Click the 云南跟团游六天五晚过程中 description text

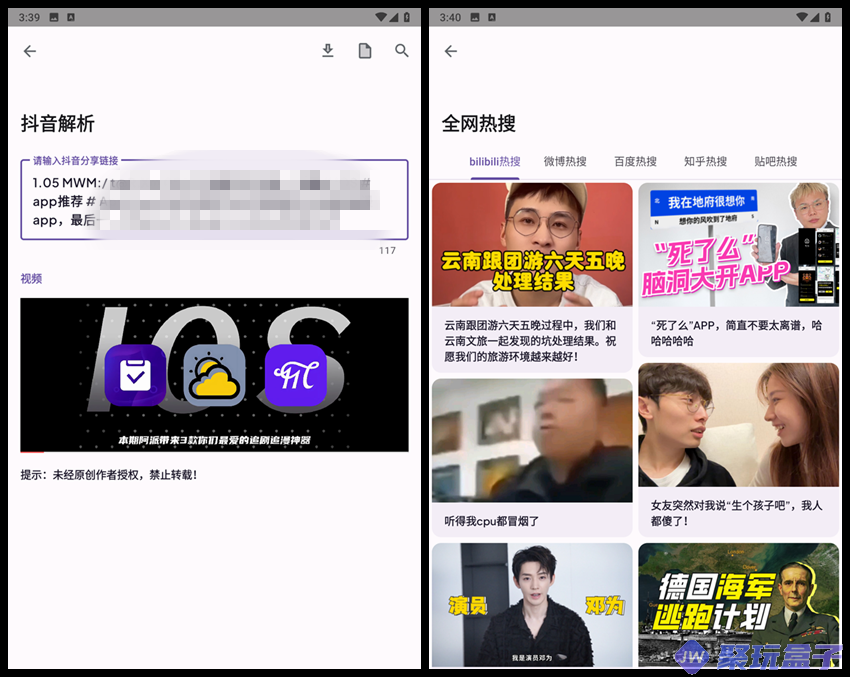point(530,341)
